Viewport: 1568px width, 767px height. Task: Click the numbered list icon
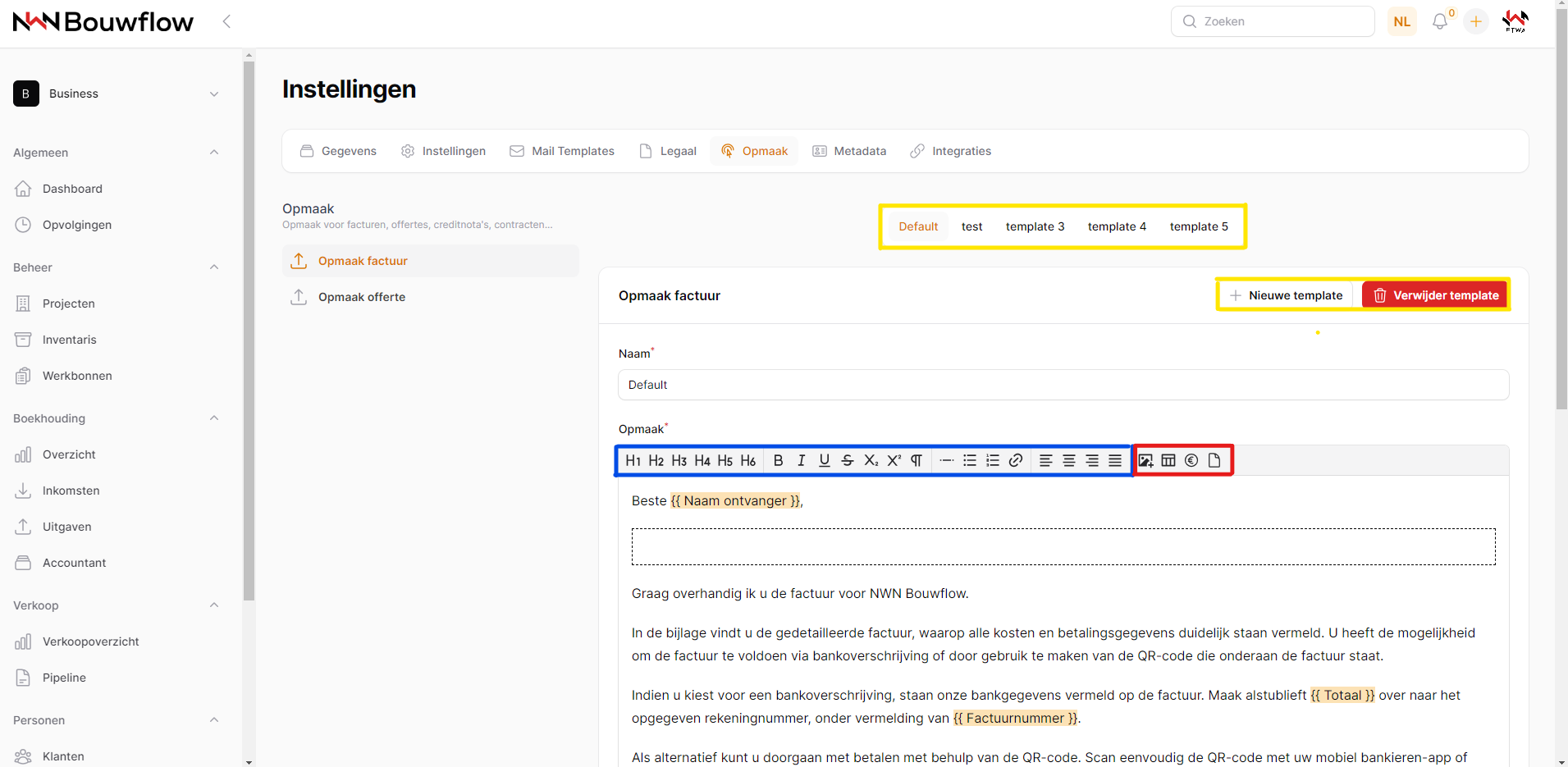[993, 460]
